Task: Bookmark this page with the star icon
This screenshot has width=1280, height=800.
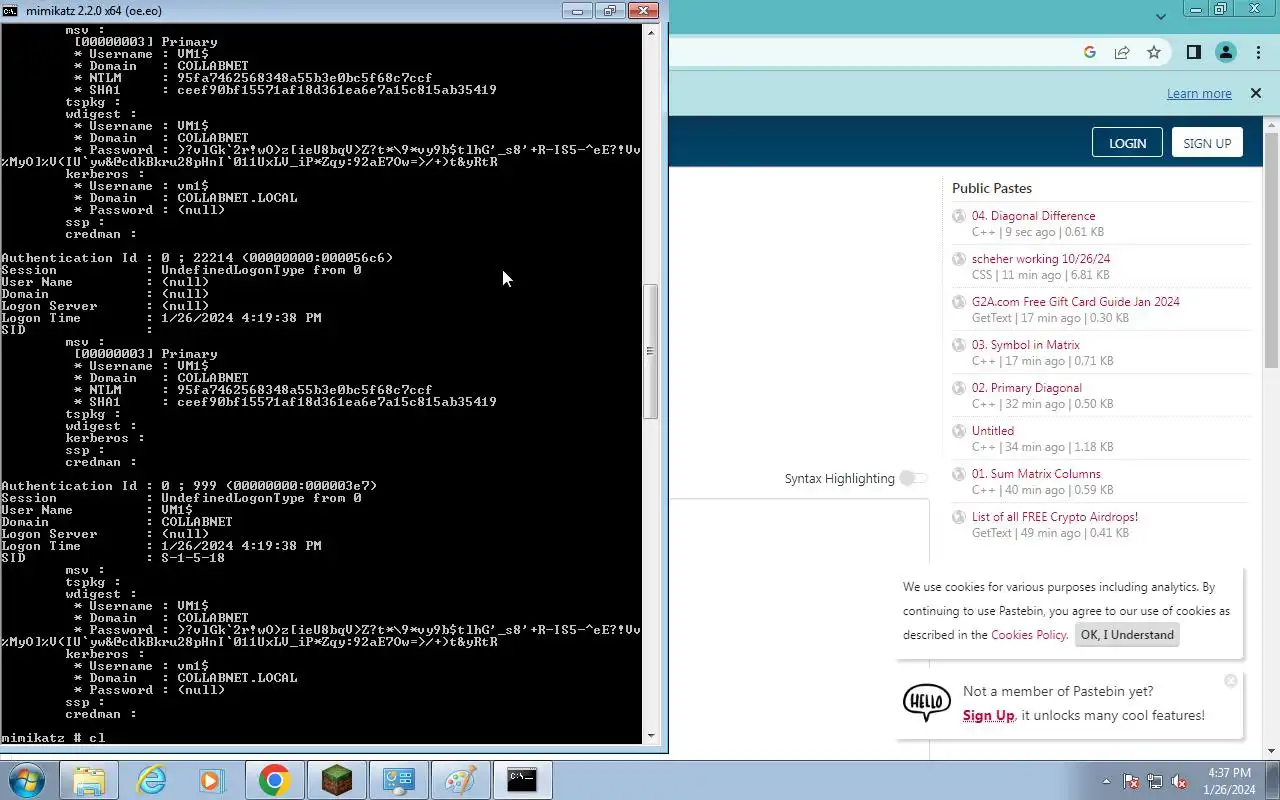Action: click(1154, 53)
